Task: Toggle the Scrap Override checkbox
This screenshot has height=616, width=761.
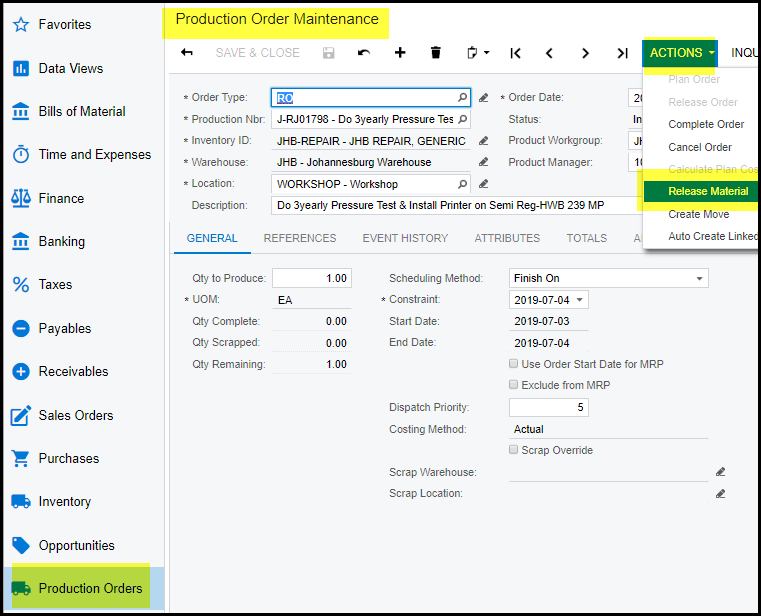Action: pyautogui.click(x=514, y=450)
